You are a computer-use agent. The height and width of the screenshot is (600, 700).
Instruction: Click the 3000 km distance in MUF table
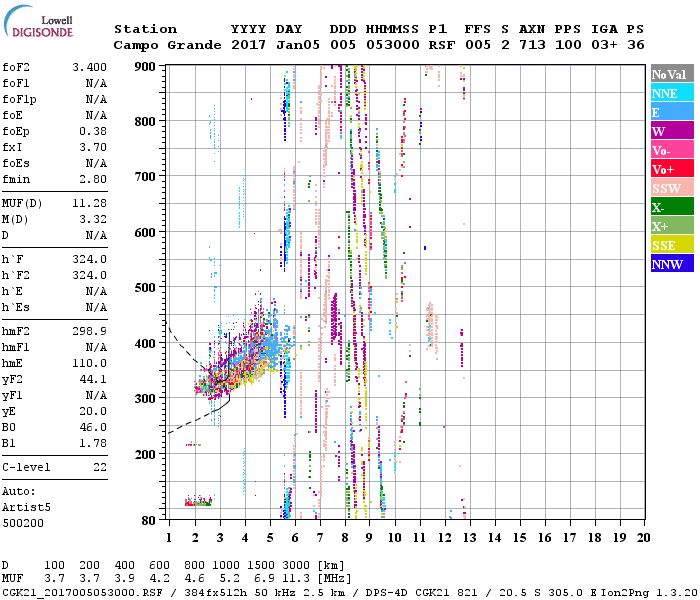(296, 566)
